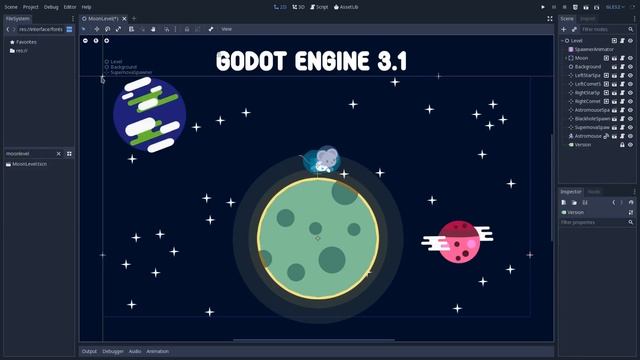640x360 pixels.
Task: Toggle visibility of Moon node
Action: pos(630,58)
